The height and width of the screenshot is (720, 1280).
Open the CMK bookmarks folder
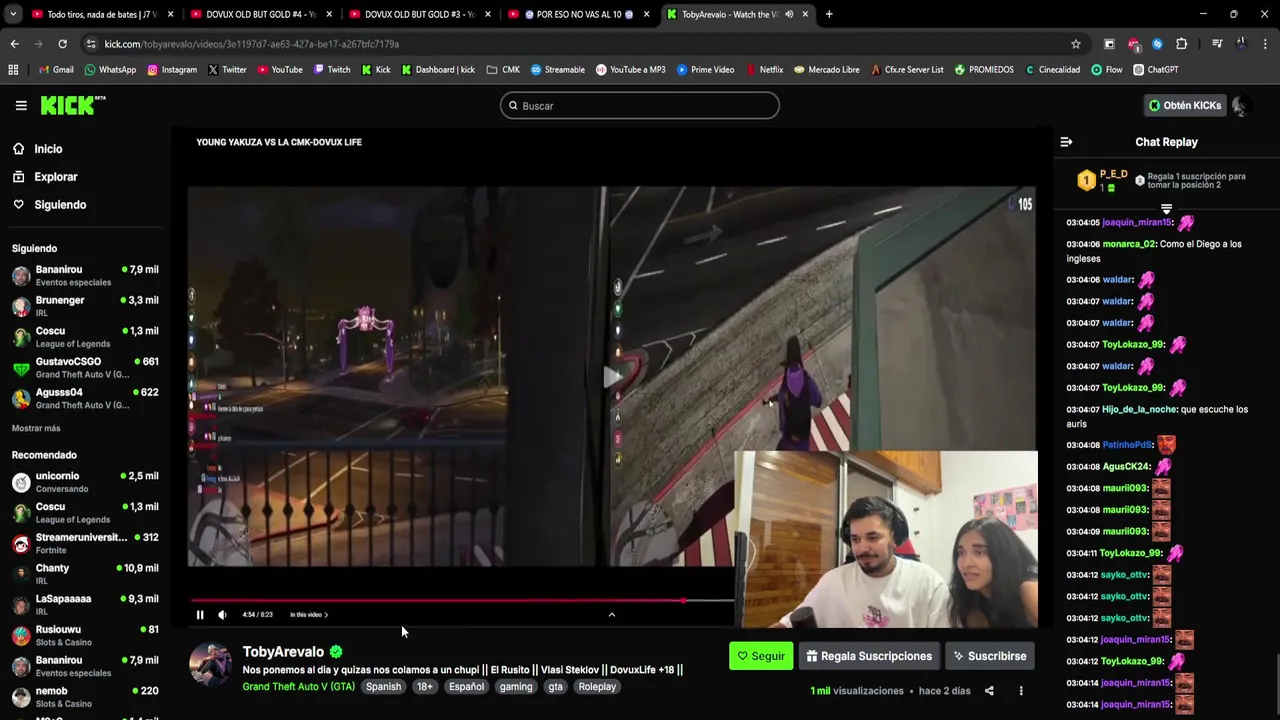503,70
